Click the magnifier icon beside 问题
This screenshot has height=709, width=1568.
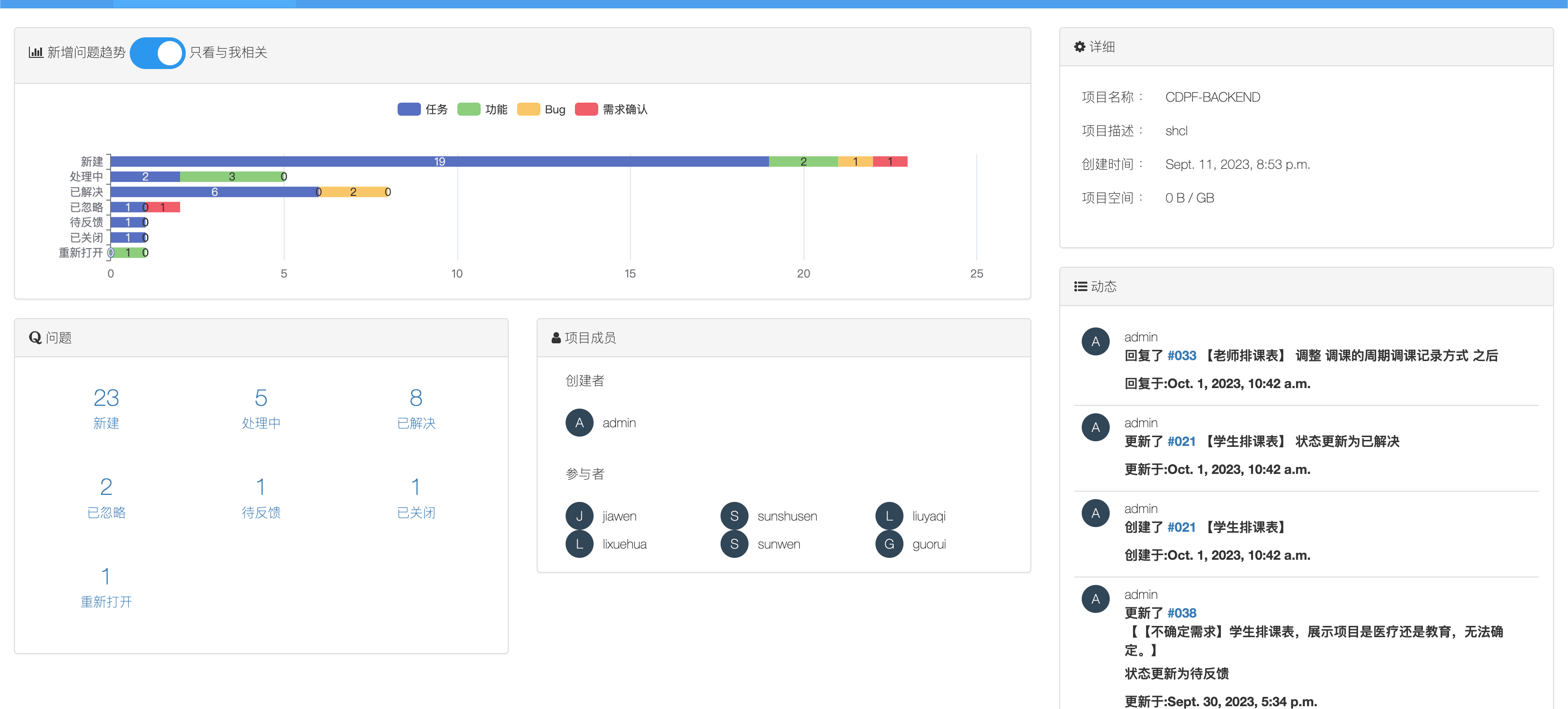click(x=35, y=338)
